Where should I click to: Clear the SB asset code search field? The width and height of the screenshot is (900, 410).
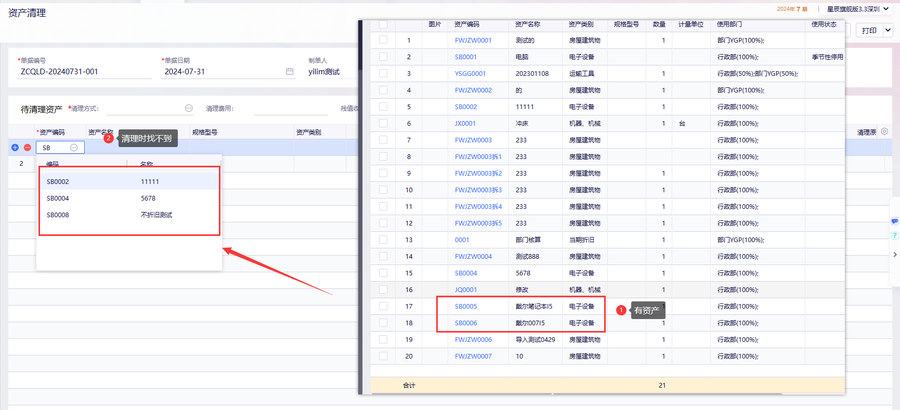[74, 148]
